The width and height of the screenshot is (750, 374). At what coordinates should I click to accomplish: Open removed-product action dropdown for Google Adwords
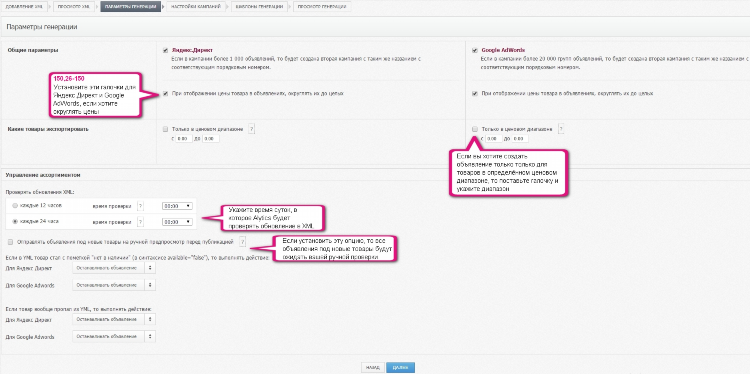(x=114, y=336)
